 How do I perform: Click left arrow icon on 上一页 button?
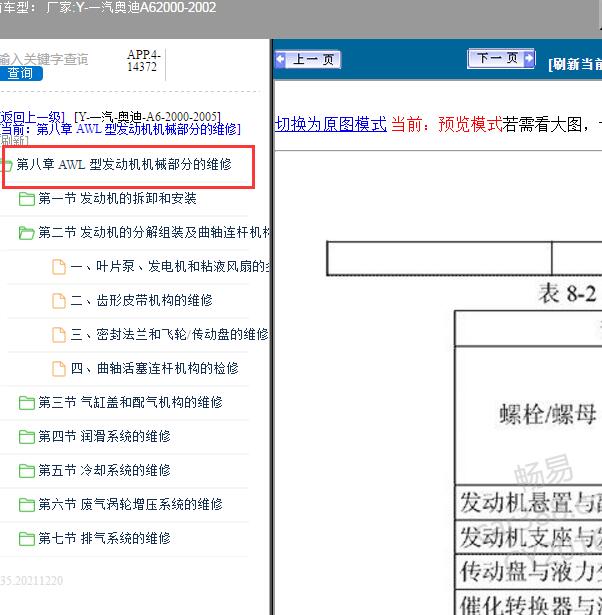point(280,60)
